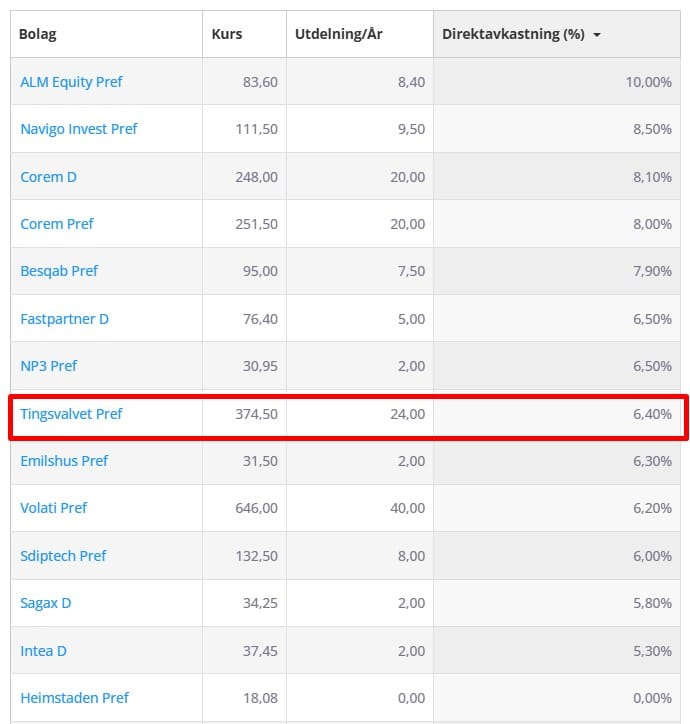690x724 pixels.
Task: Click the highlighted Tingsvalvet Pref link
Action: coord(71,413)
